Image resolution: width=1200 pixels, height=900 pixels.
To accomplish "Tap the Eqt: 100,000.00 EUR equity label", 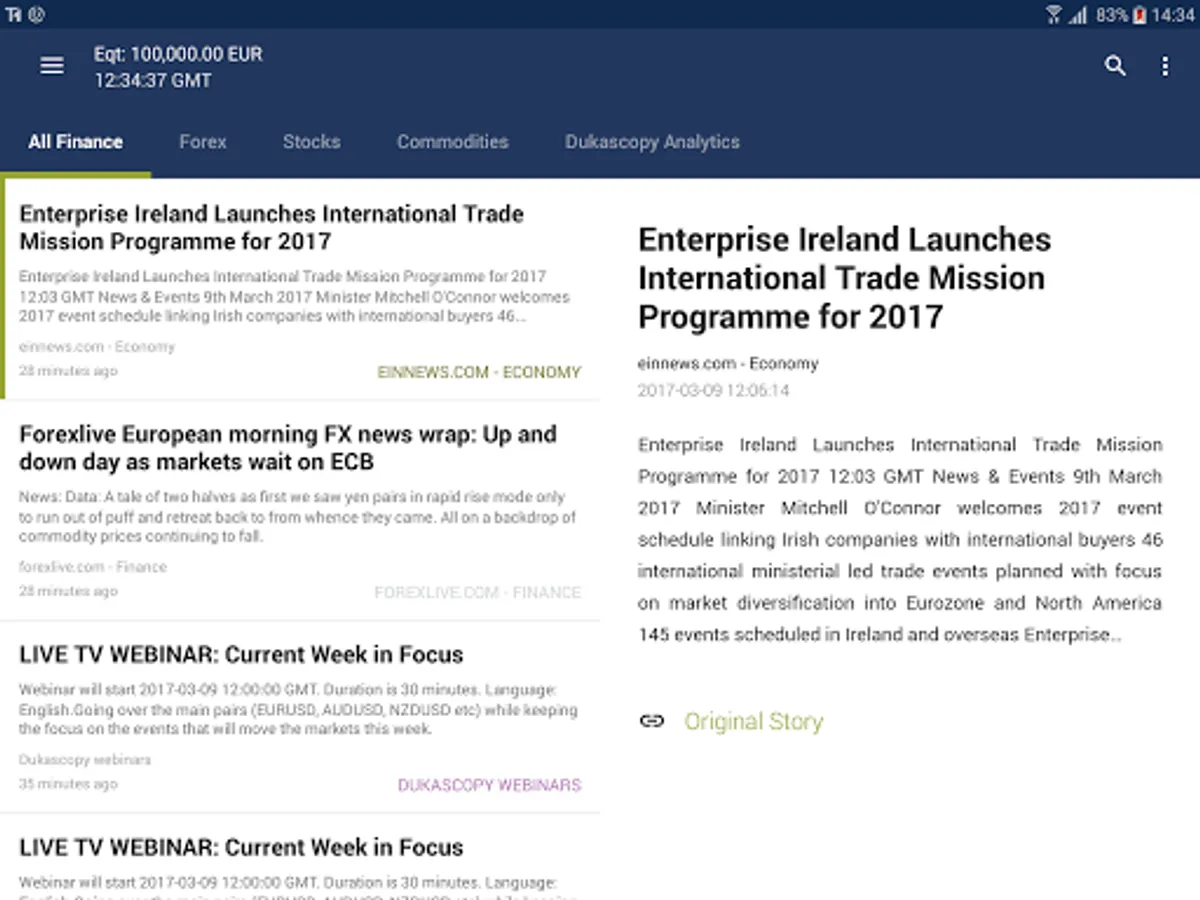I will point(178,54).
